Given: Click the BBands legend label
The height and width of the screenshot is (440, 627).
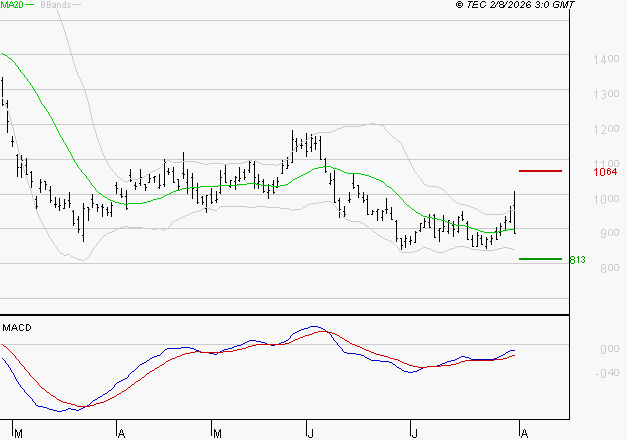Looking at the screenshot, I should (x=56, y=5).
